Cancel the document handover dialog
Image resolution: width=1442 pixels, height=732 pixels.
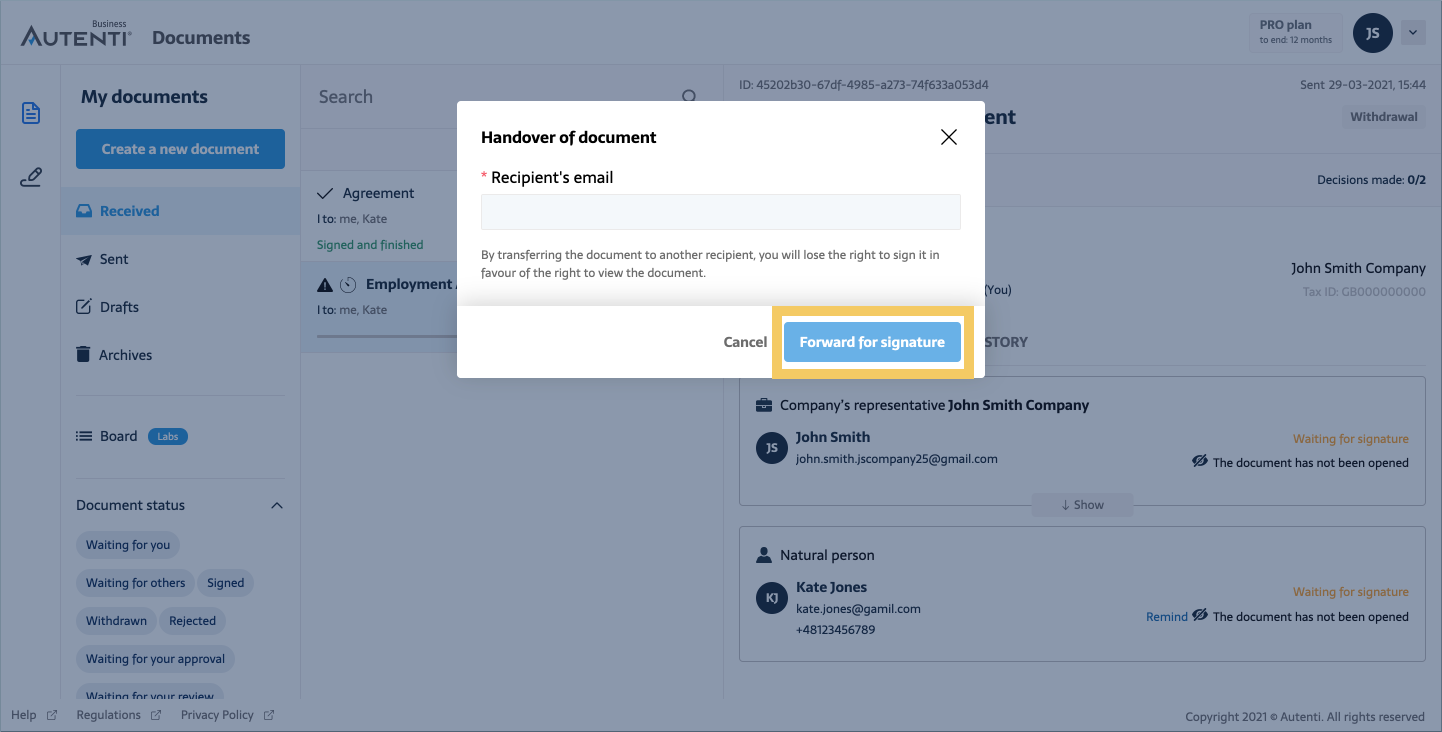[745, 342]
